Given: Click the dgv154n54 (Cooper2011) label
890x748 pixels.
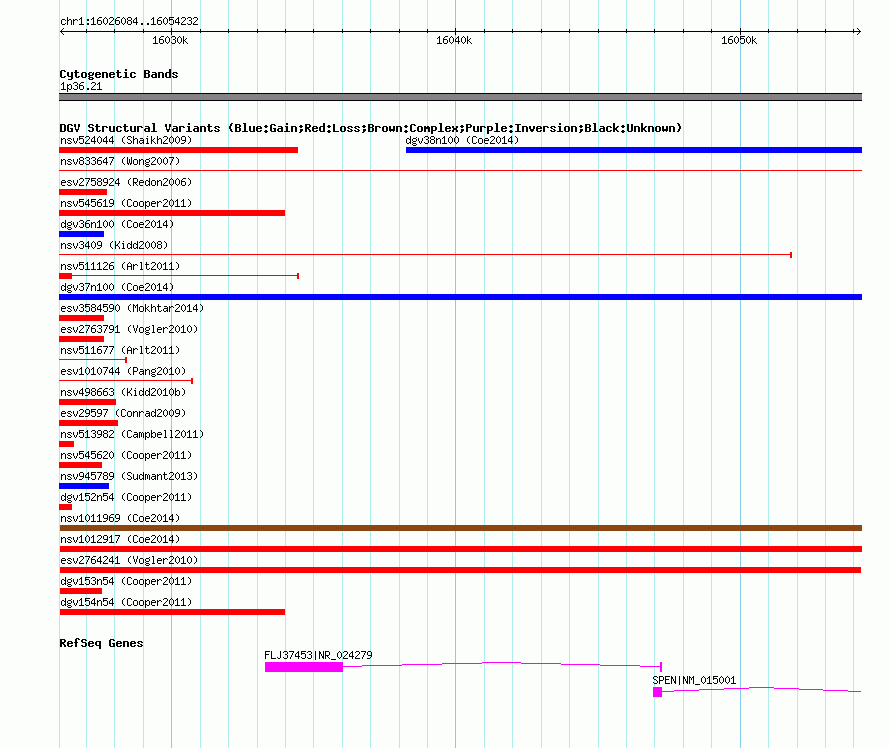Looking at the screenshot, I should (x=126, y=602).
